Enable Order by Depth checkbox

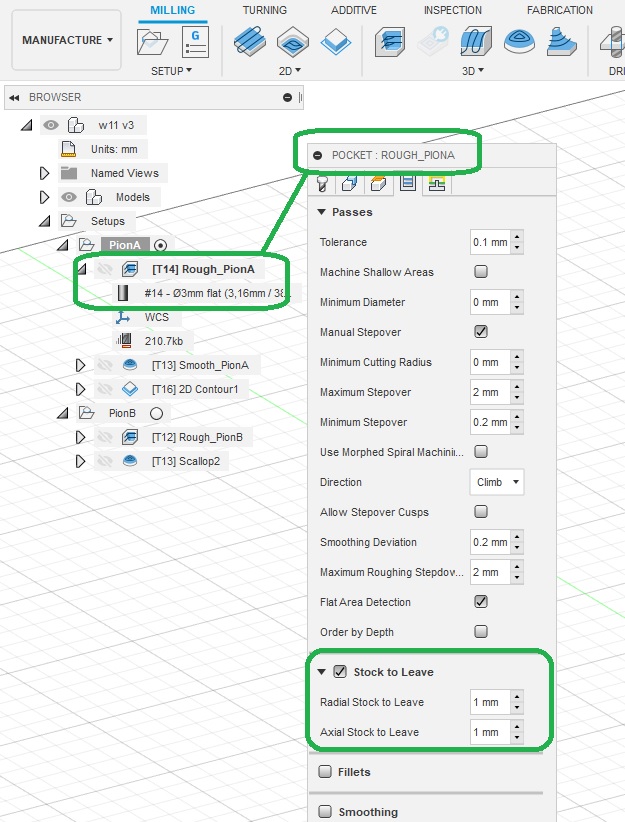[481, 631]
